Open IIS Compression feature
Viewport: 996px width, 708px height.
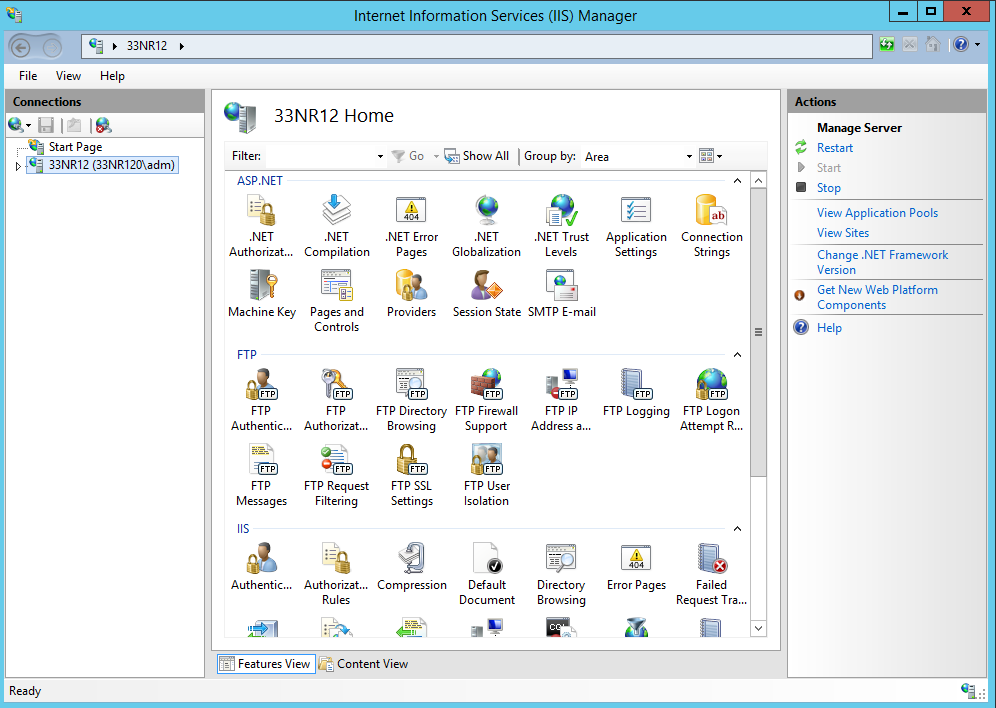coord(412,566)
